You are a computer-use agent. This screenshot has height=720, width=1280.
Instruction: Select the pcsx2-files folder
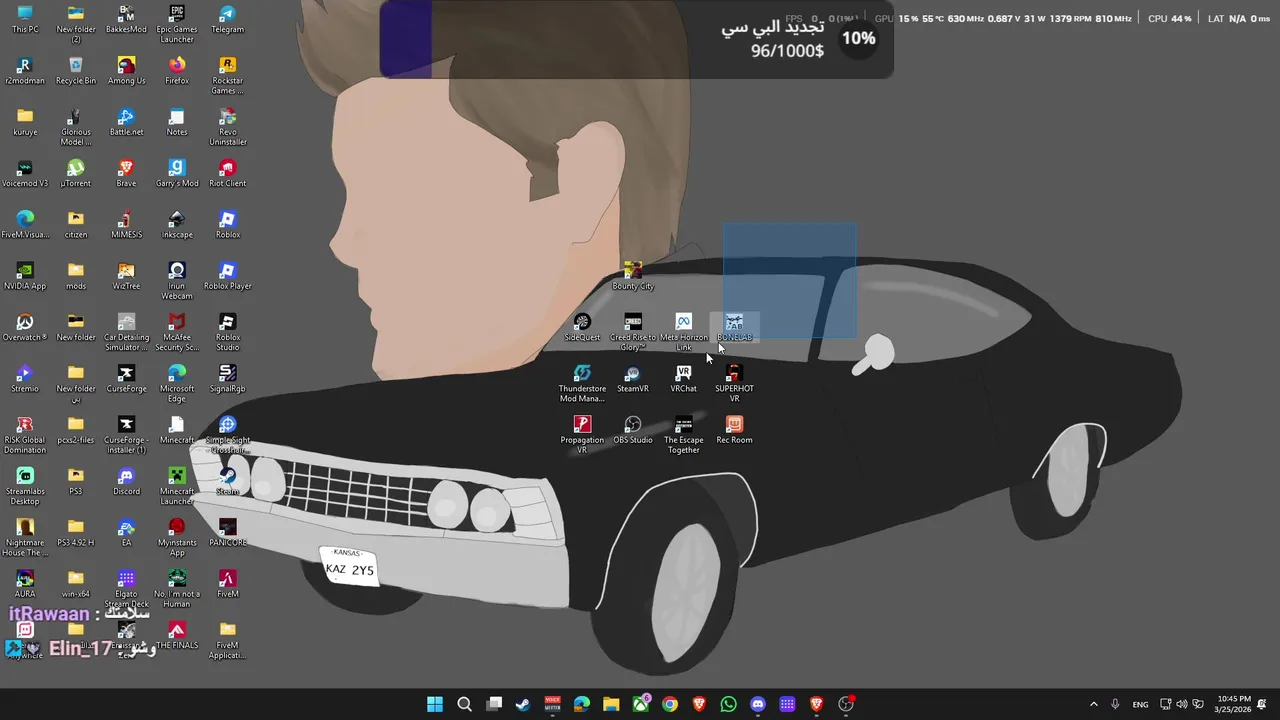pyautogui.click(x=76, y=430)
